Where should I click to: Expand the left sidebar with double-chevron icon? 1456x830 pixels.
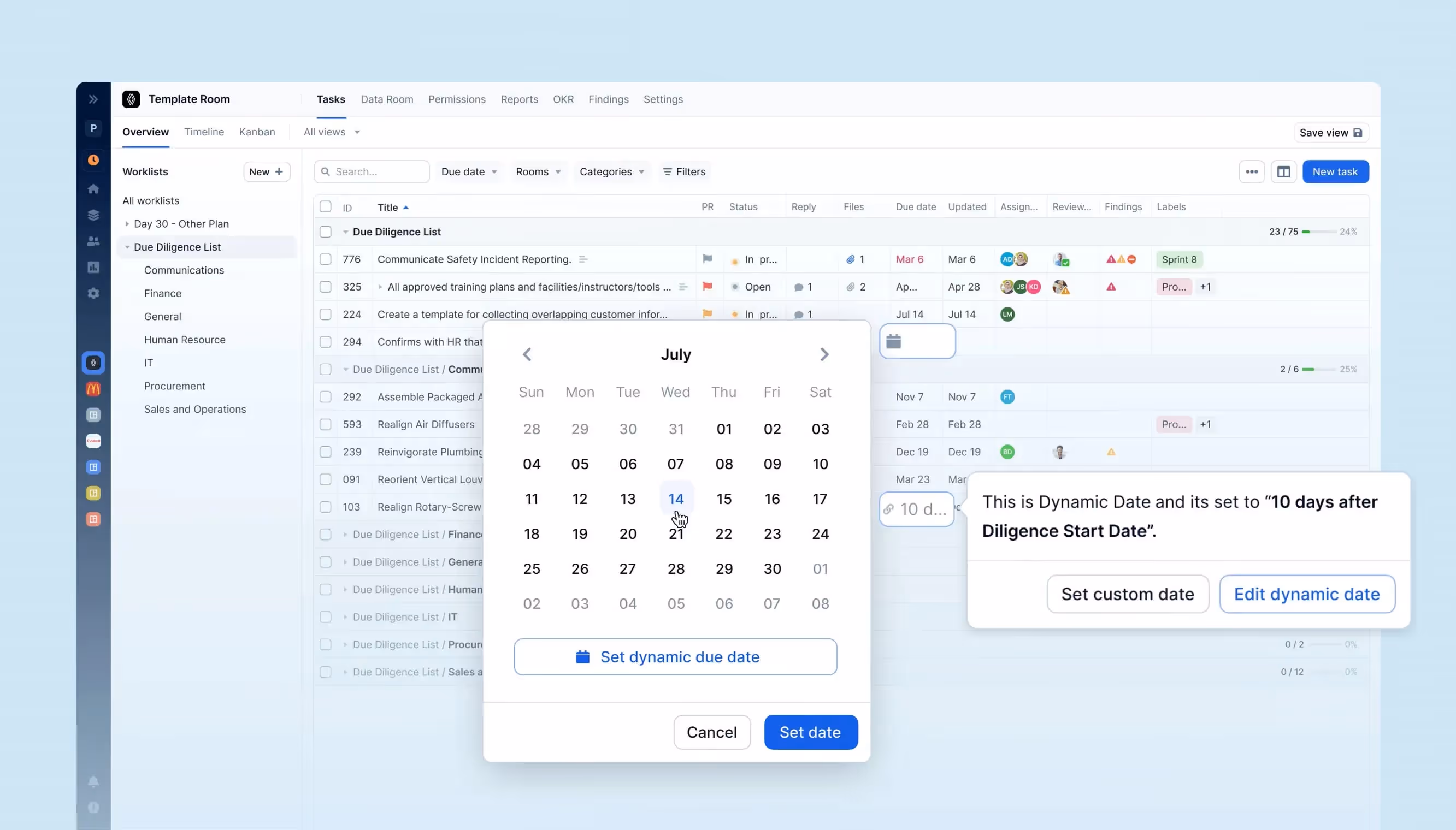click(93, 99)
